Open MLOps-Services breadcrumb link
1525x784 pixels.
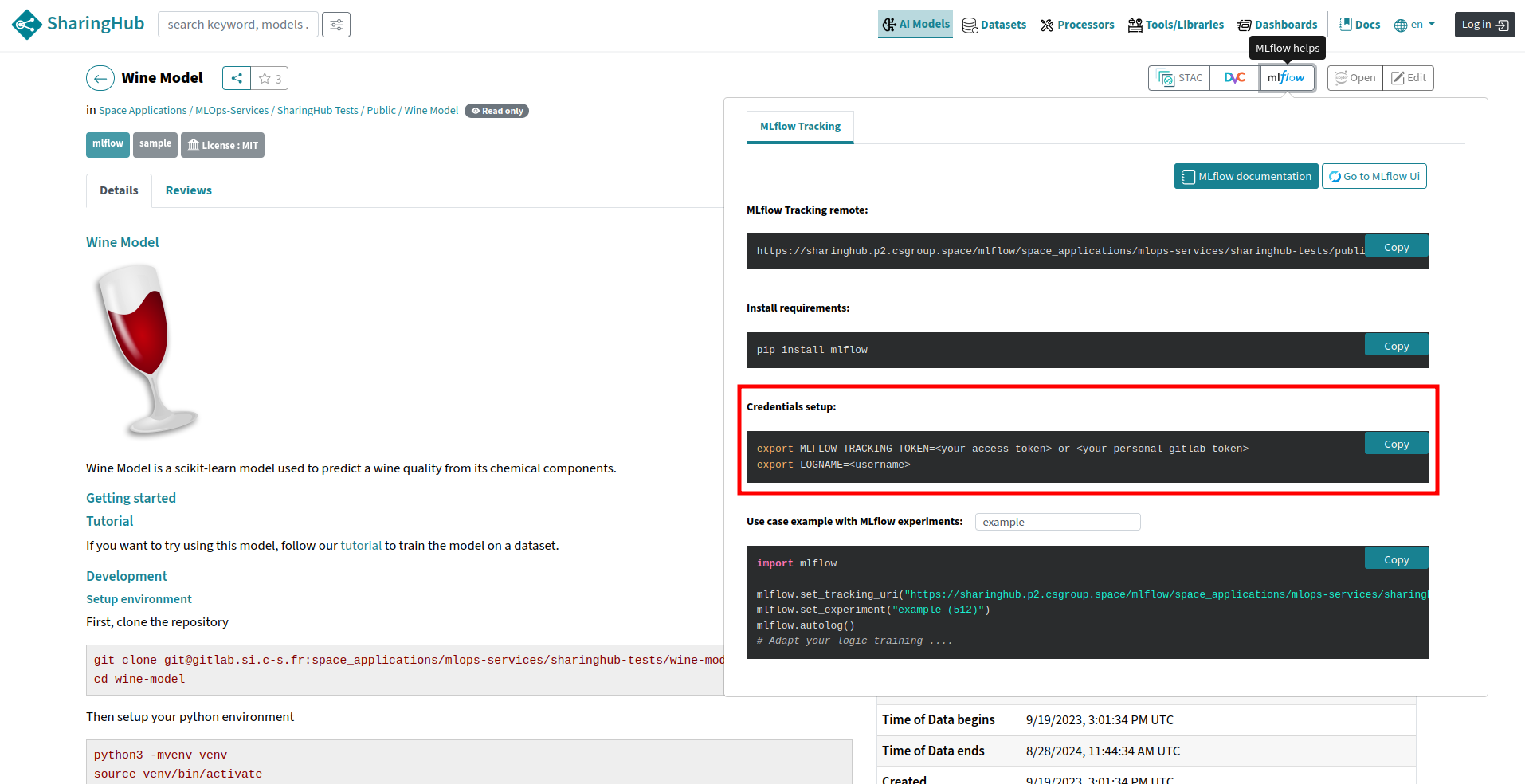point(232,111)
